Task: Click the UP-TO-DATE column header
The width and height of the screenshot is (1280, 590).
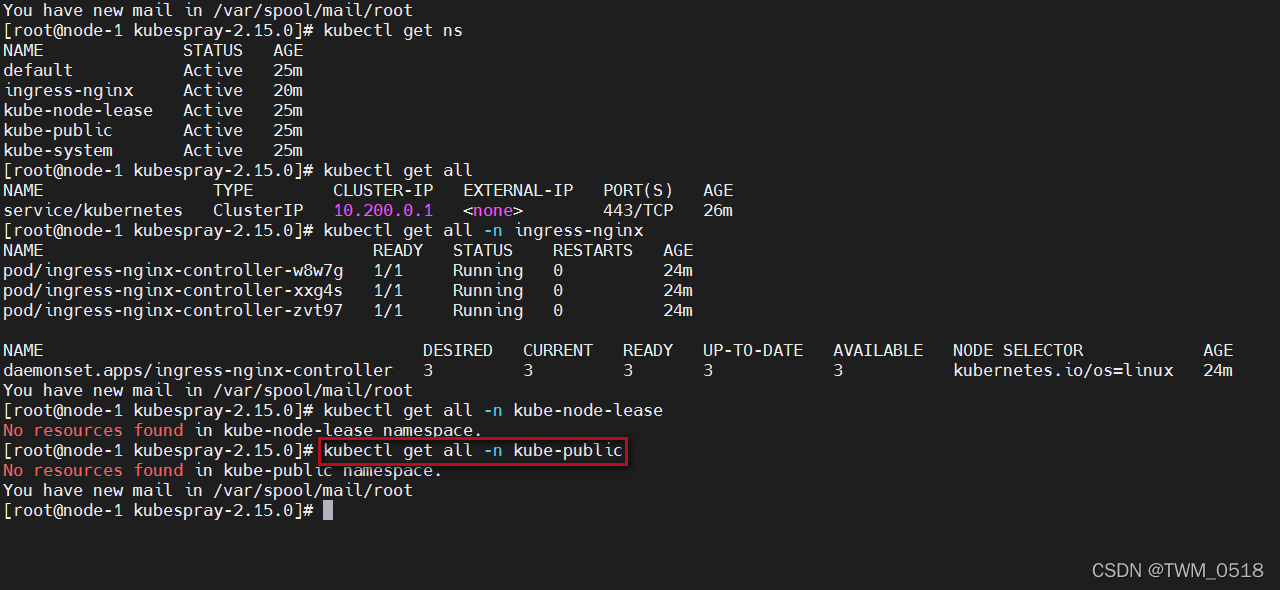Action: [x=752, y=351]
